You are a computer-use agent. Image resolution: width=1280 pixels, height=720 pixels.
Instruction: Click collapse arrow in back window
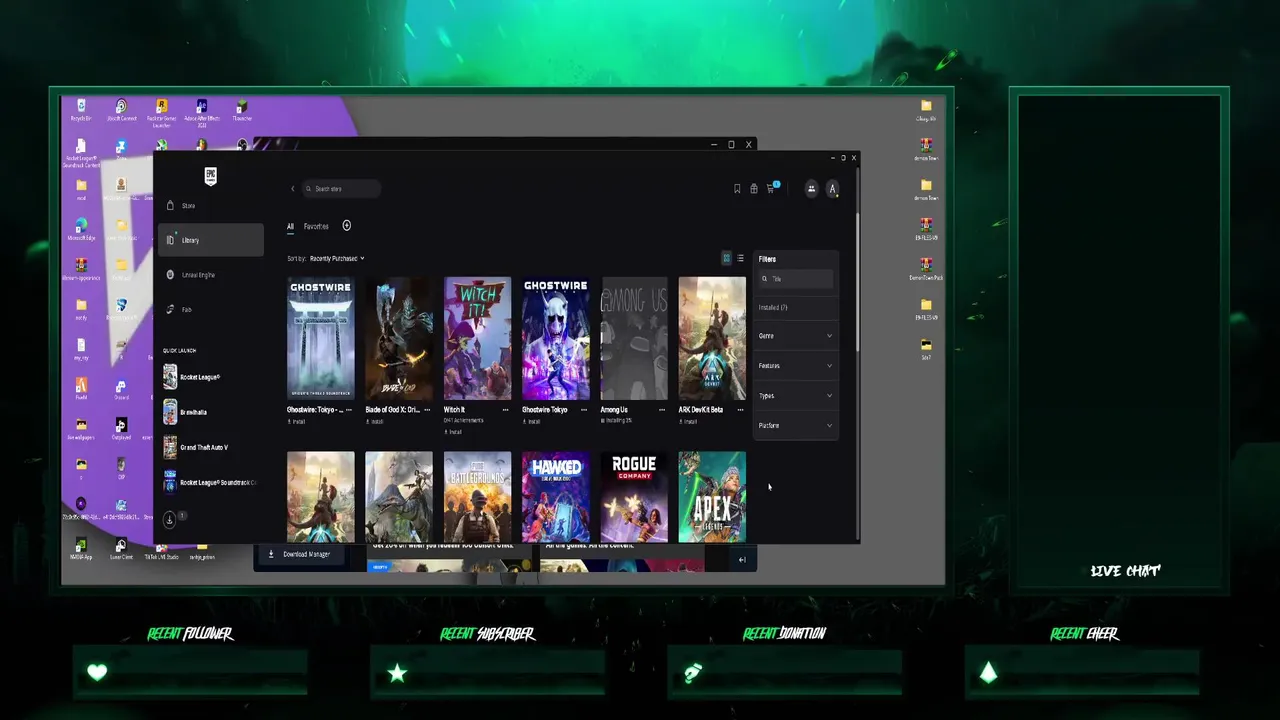click(x=742, y=560)
